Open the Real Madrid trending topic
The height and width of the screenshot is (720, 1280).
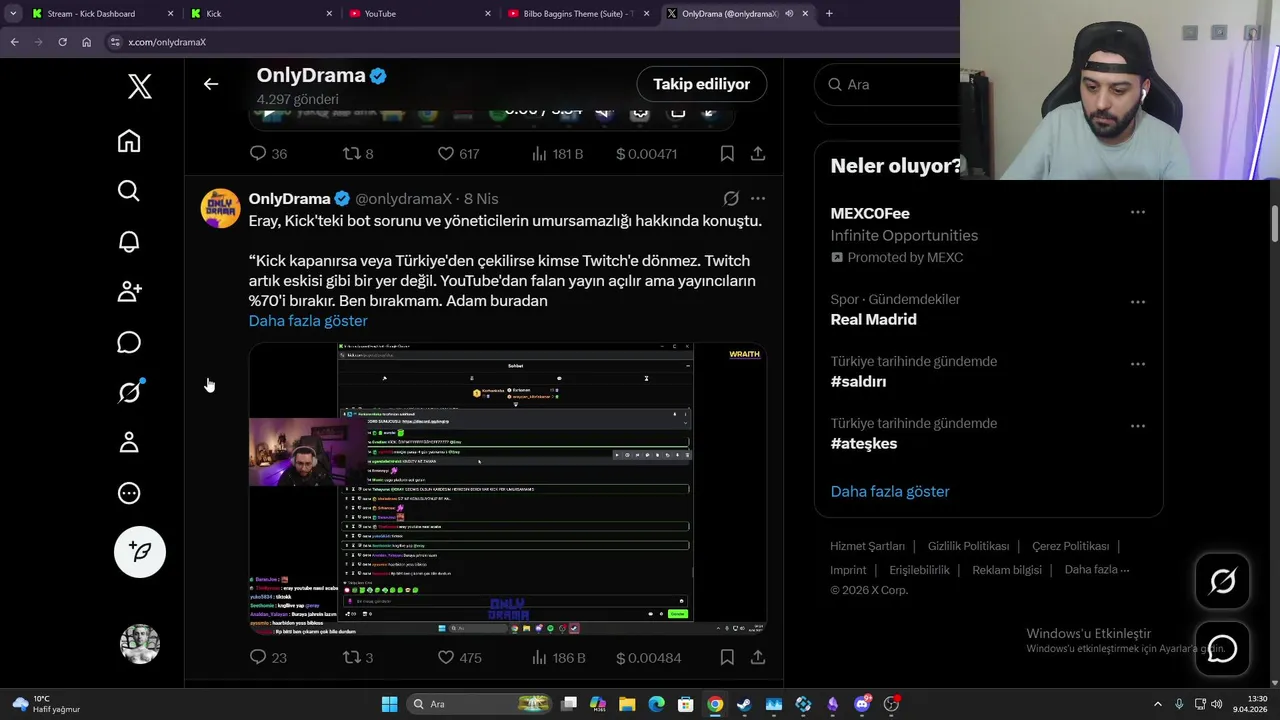(x=873, y=320)
